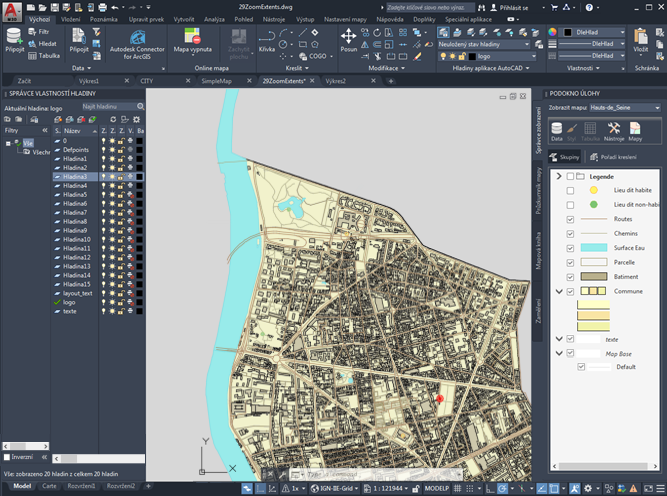Uncheck the Batiment layer checkbox

[570, 275]
